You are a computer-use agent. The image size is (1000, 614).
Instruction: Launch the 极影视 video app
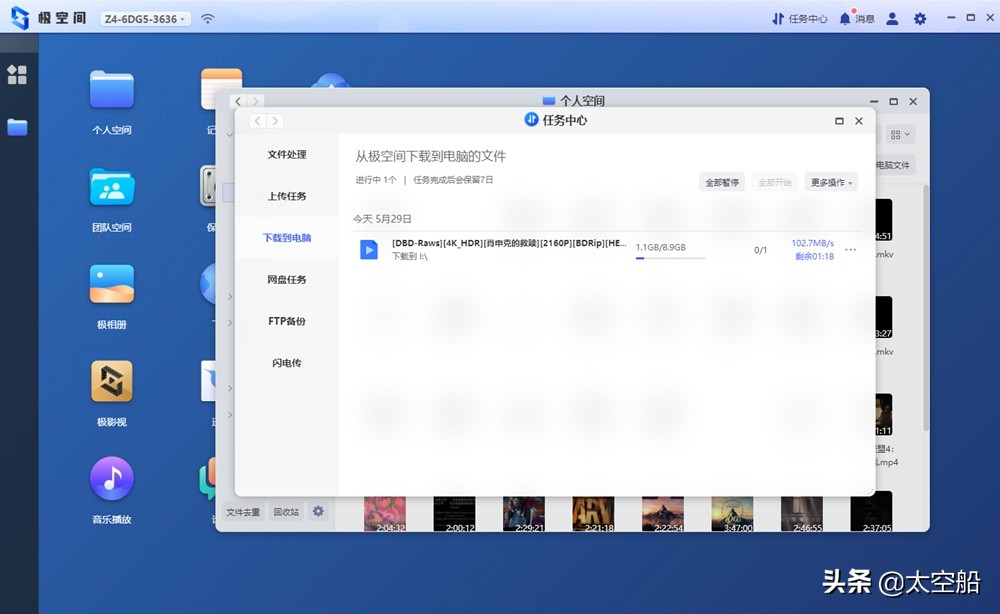point(112,381)
